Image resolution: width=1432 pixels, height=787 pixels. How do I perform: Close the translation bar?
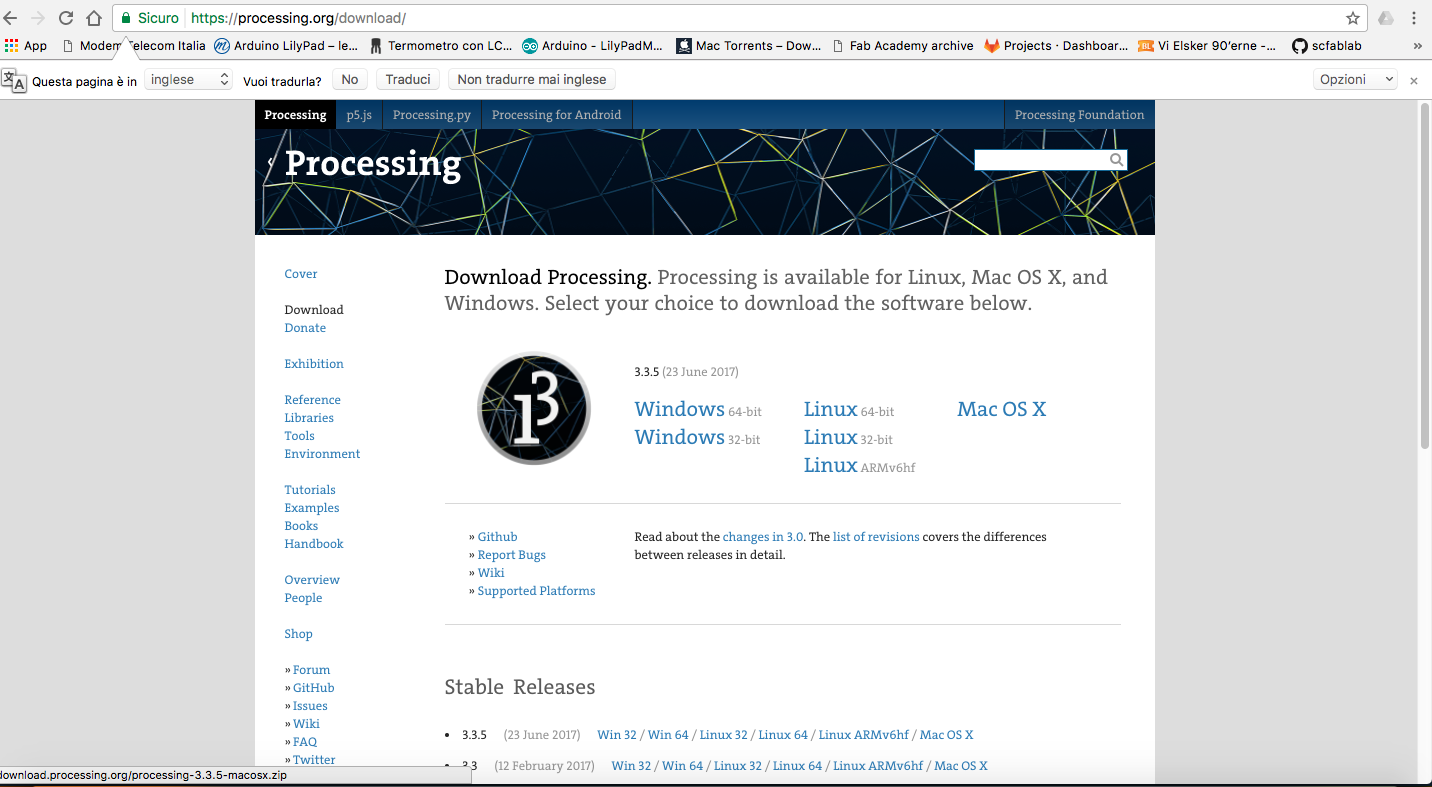click(1414, 80)
